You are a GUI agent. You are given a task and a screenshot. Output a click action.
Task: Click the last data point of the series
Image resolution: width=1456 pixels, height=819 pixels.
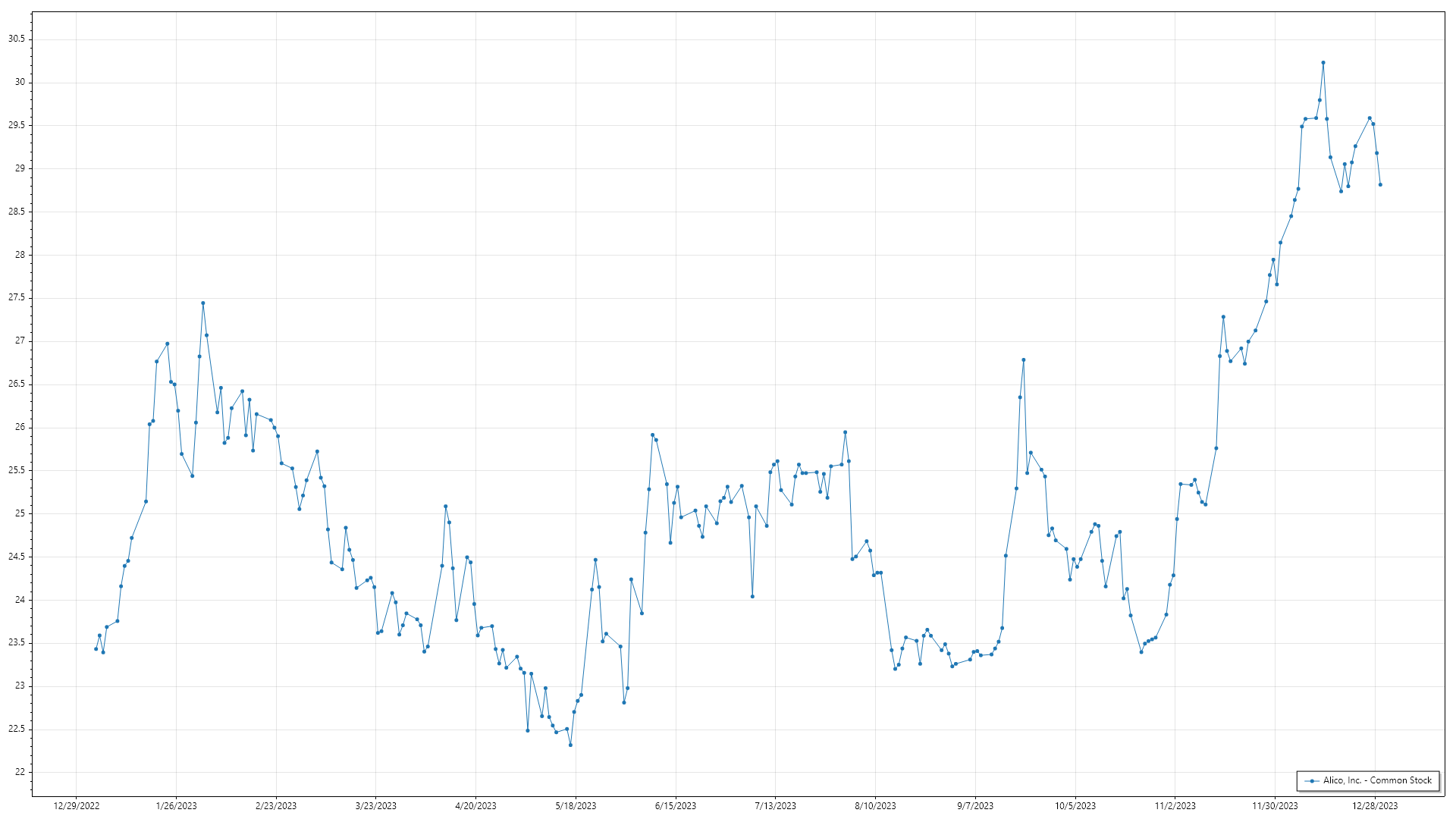coord(1380,184)
